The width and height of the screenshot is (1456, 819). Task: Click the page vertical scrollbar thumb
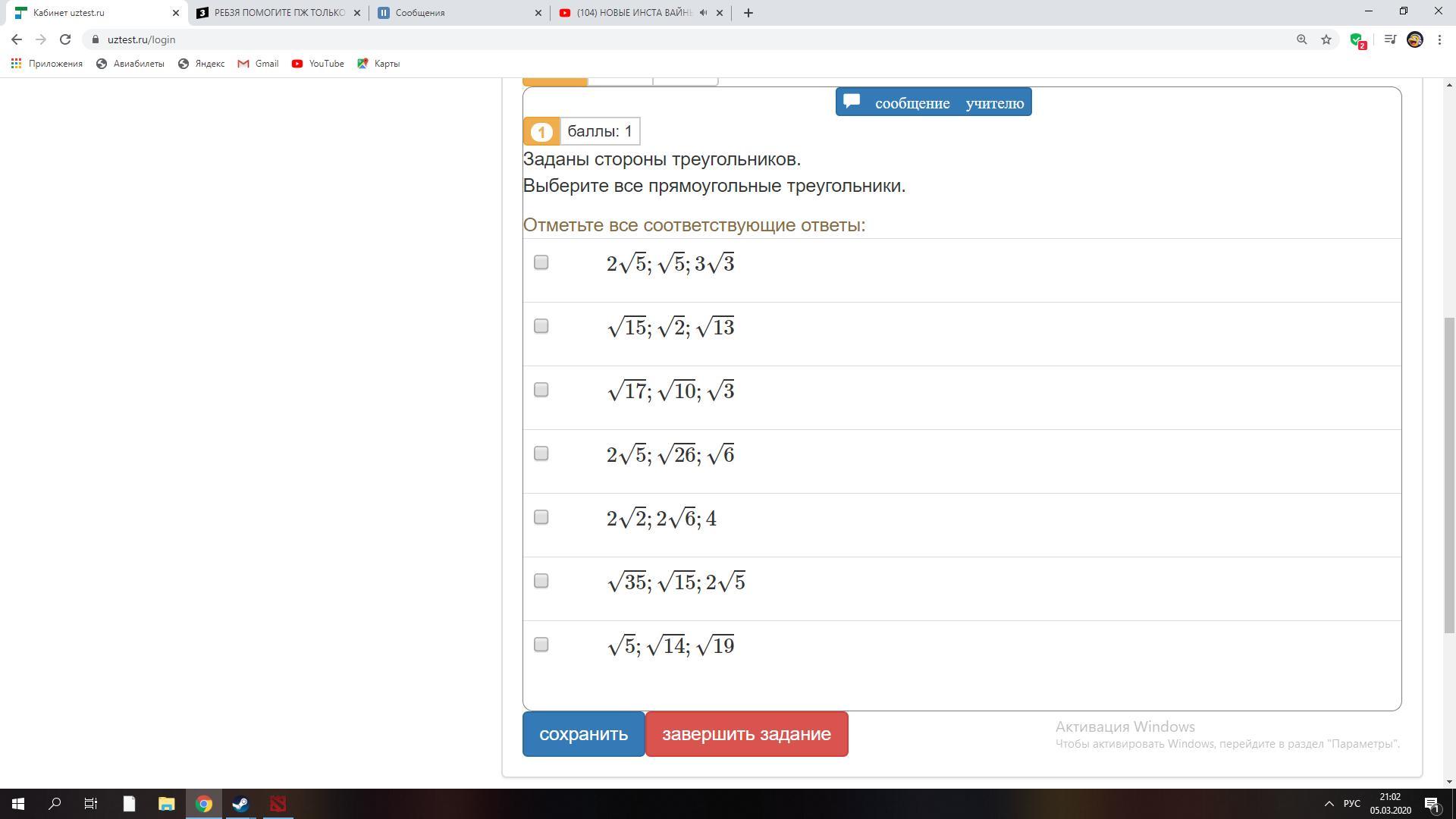[1449, 474]
